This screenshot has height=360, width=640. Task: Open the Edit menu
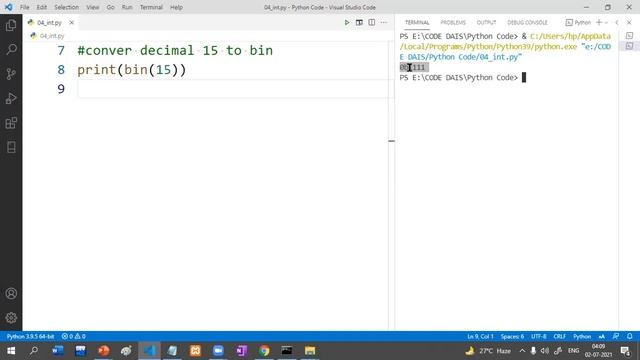42,7
